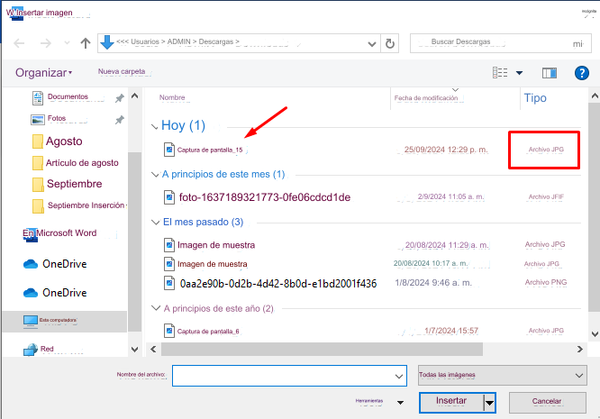Toggle the preview pane icon

point(548,73)
